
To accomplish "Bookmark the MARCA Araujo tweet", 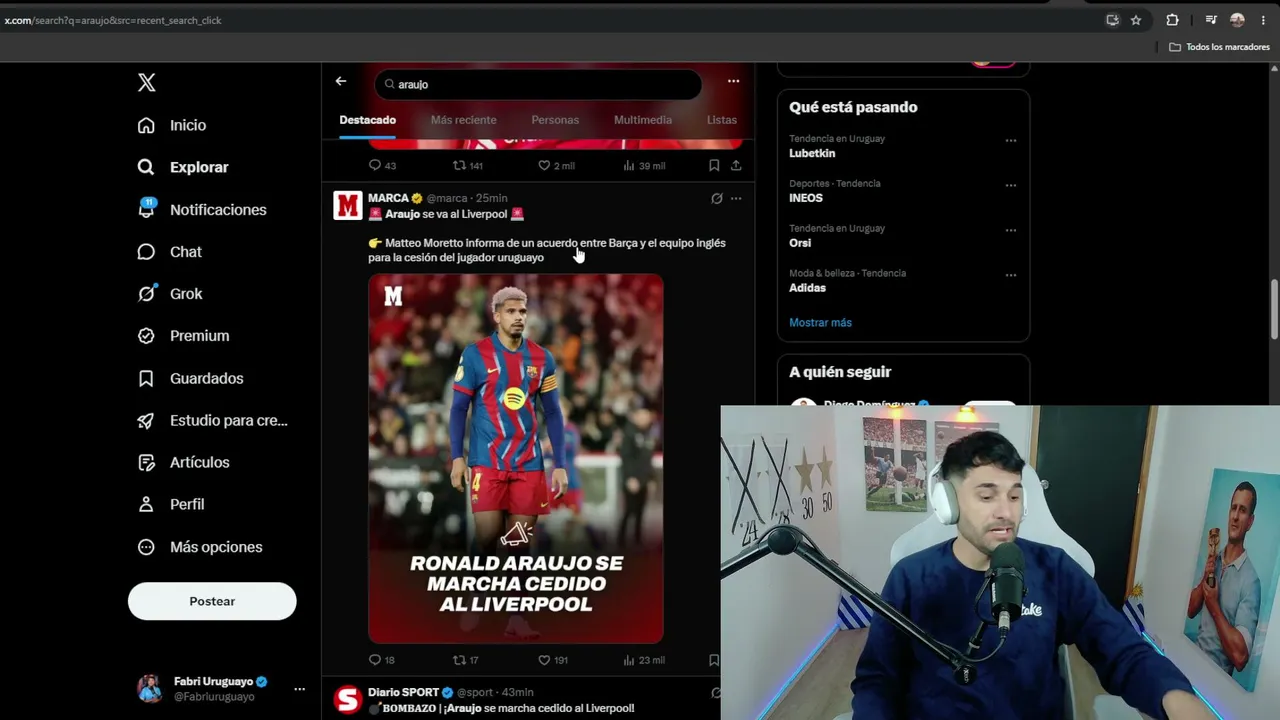I will tap(714, 660).
